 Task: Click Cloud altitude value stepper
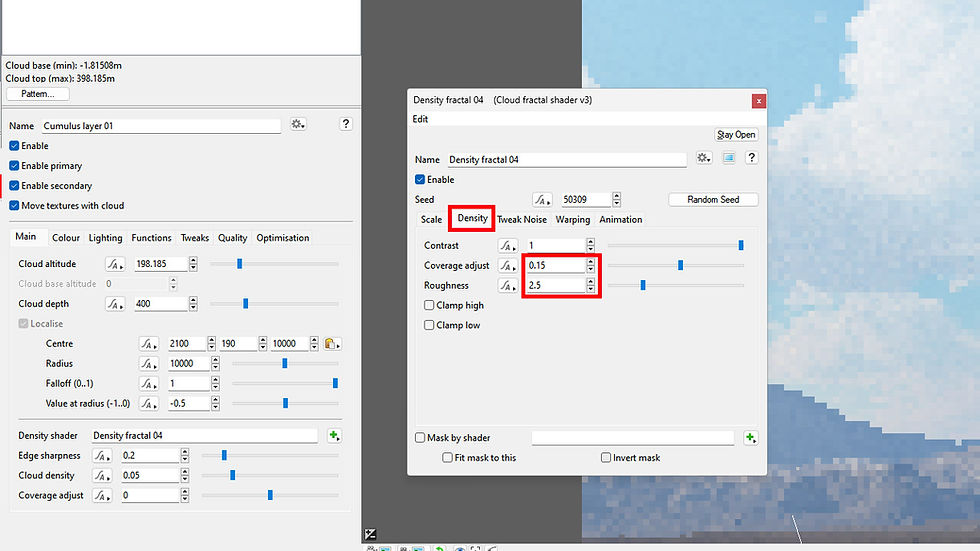point(193,264)
